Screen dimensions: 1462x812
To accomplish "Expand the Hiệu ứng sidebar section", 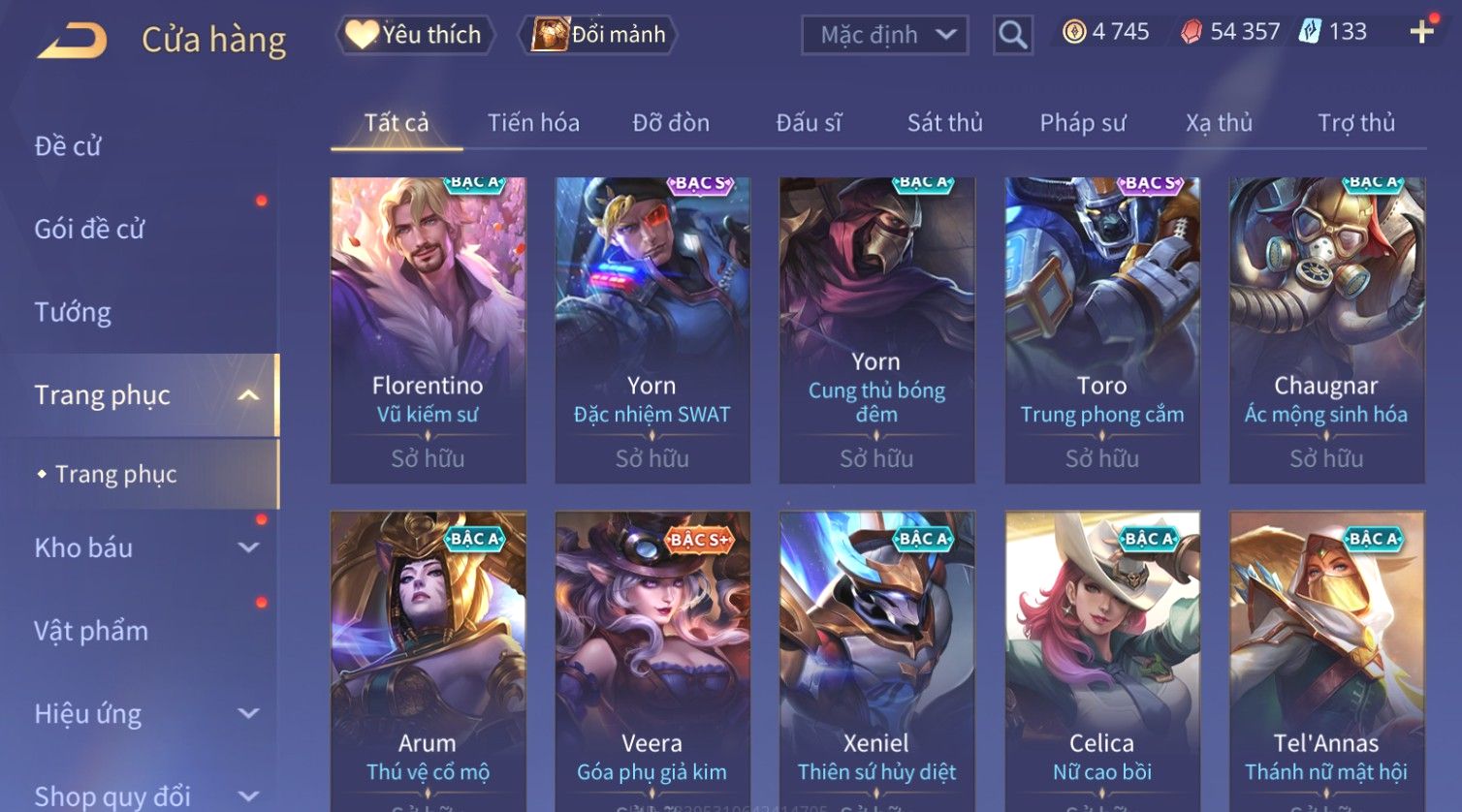I will [x=248, y=714].
